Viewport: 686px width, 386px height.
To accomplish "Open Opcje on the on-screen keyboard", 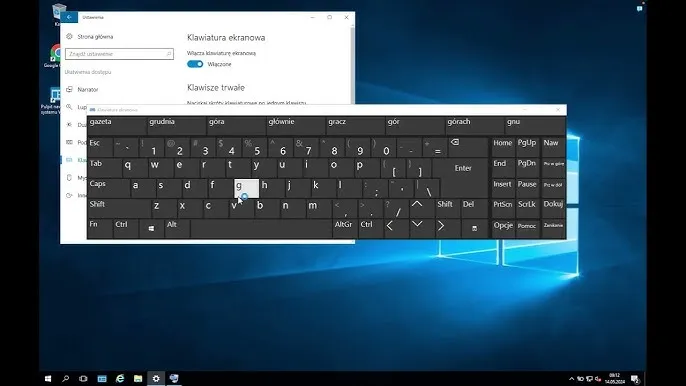I will (x=503, y=229).
